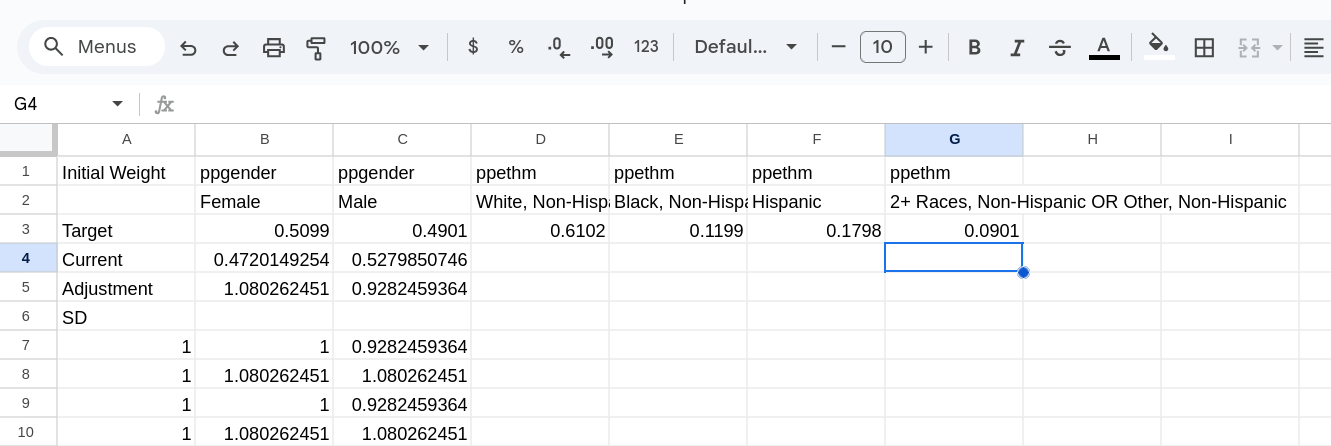Toggle bold formatting
Image resolution: width=1331 pixels, height=446 pixels.
point(974,47)
